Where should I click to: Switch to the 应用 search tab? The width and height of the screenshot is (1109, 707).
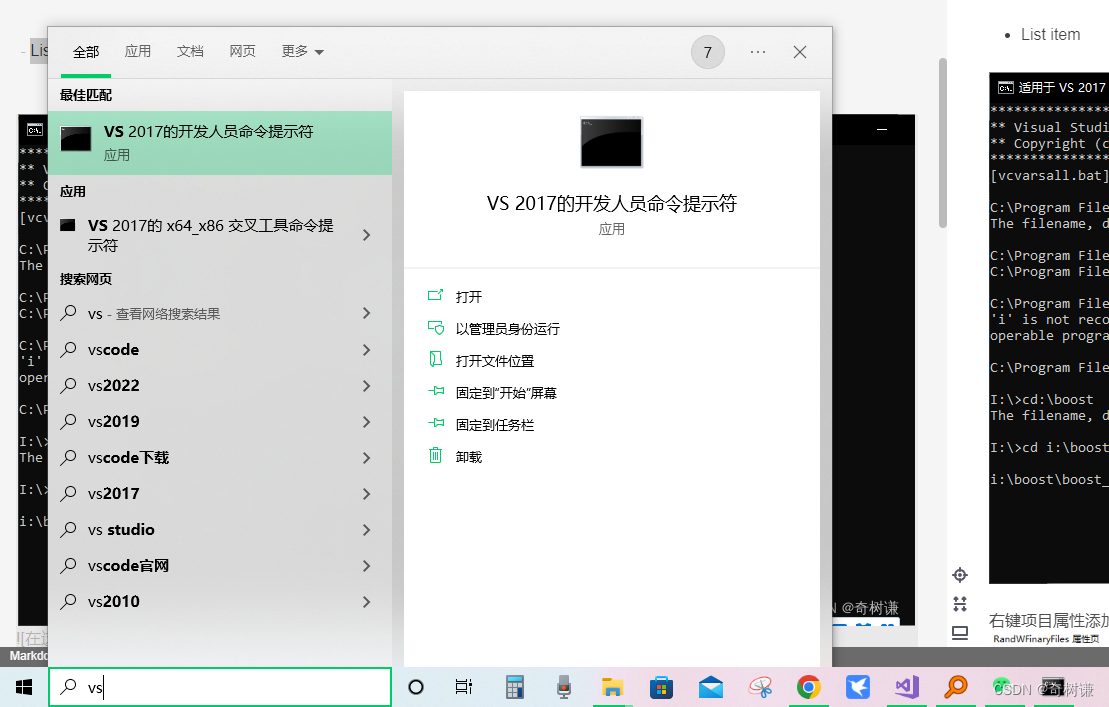[x=137, y=51]
